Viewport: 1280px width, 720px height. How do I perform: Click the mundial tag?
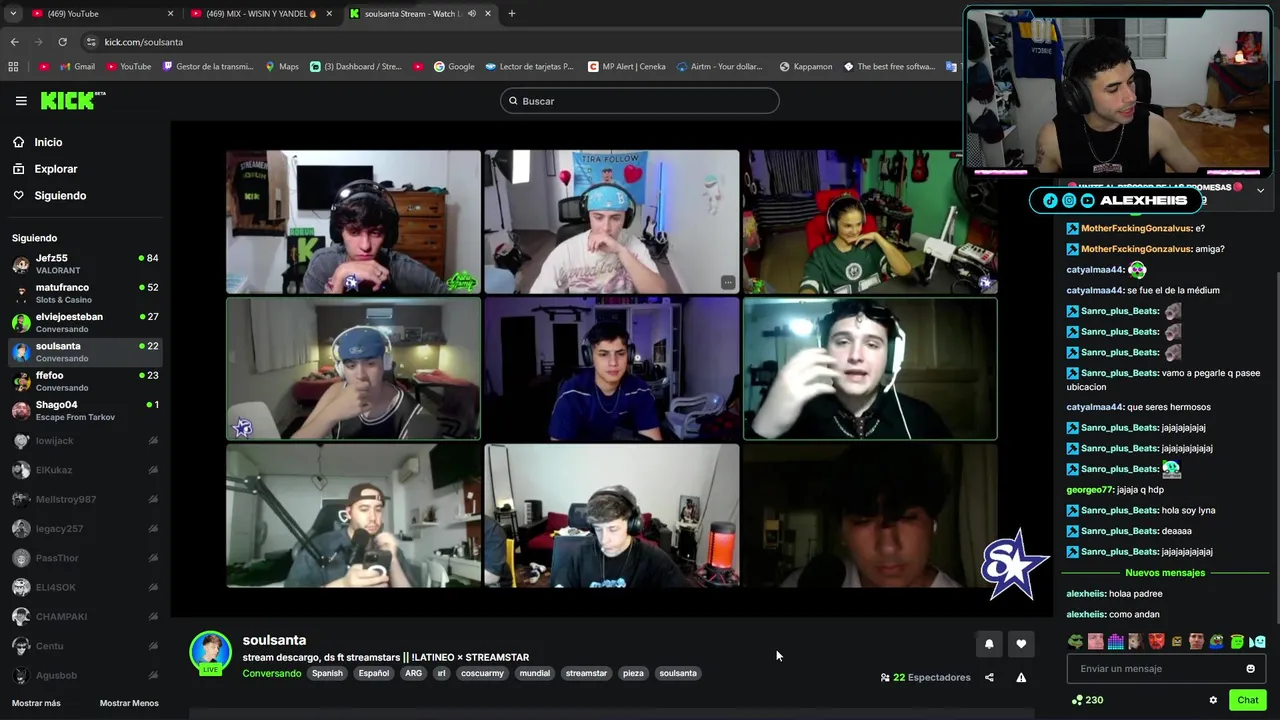535,673
